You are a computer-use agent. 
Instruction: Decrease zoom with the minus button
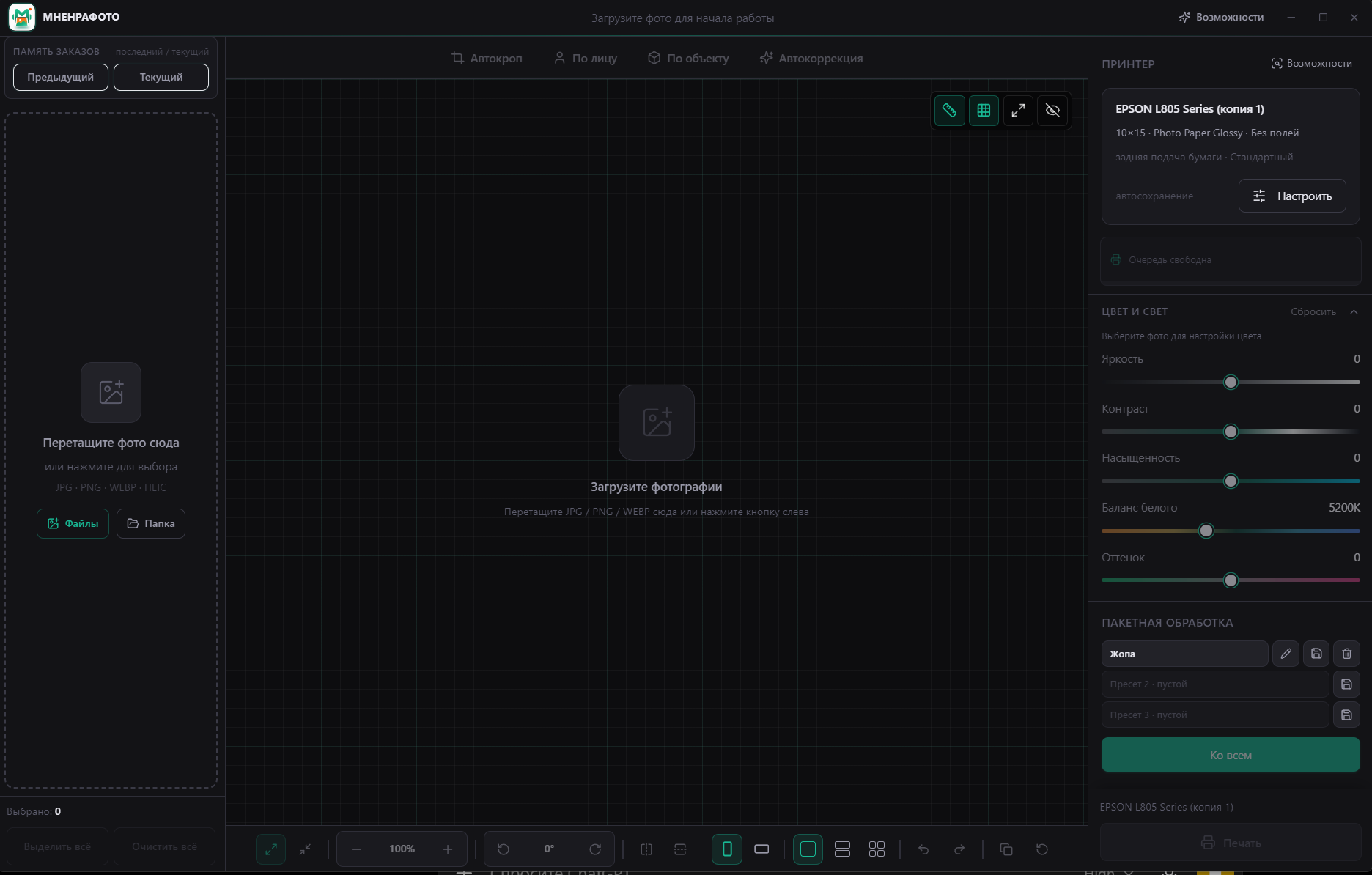(x=356, y=849)
